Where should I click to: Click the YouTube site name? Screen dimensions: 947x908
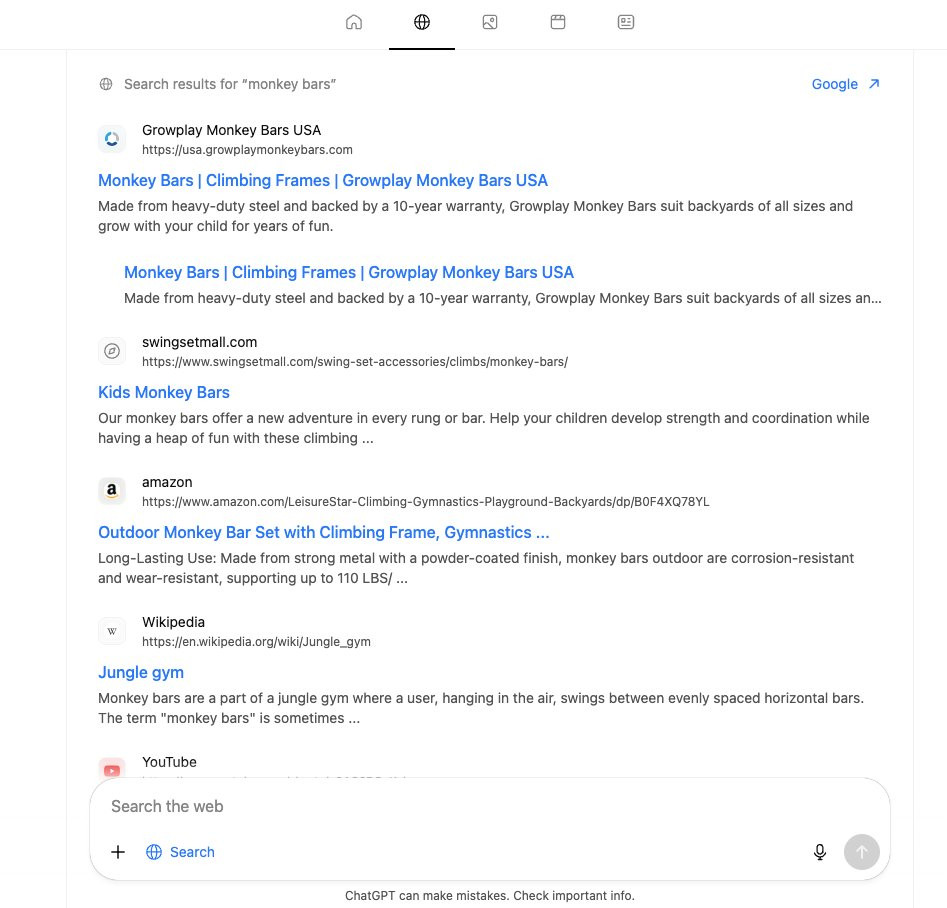[169, 762]
